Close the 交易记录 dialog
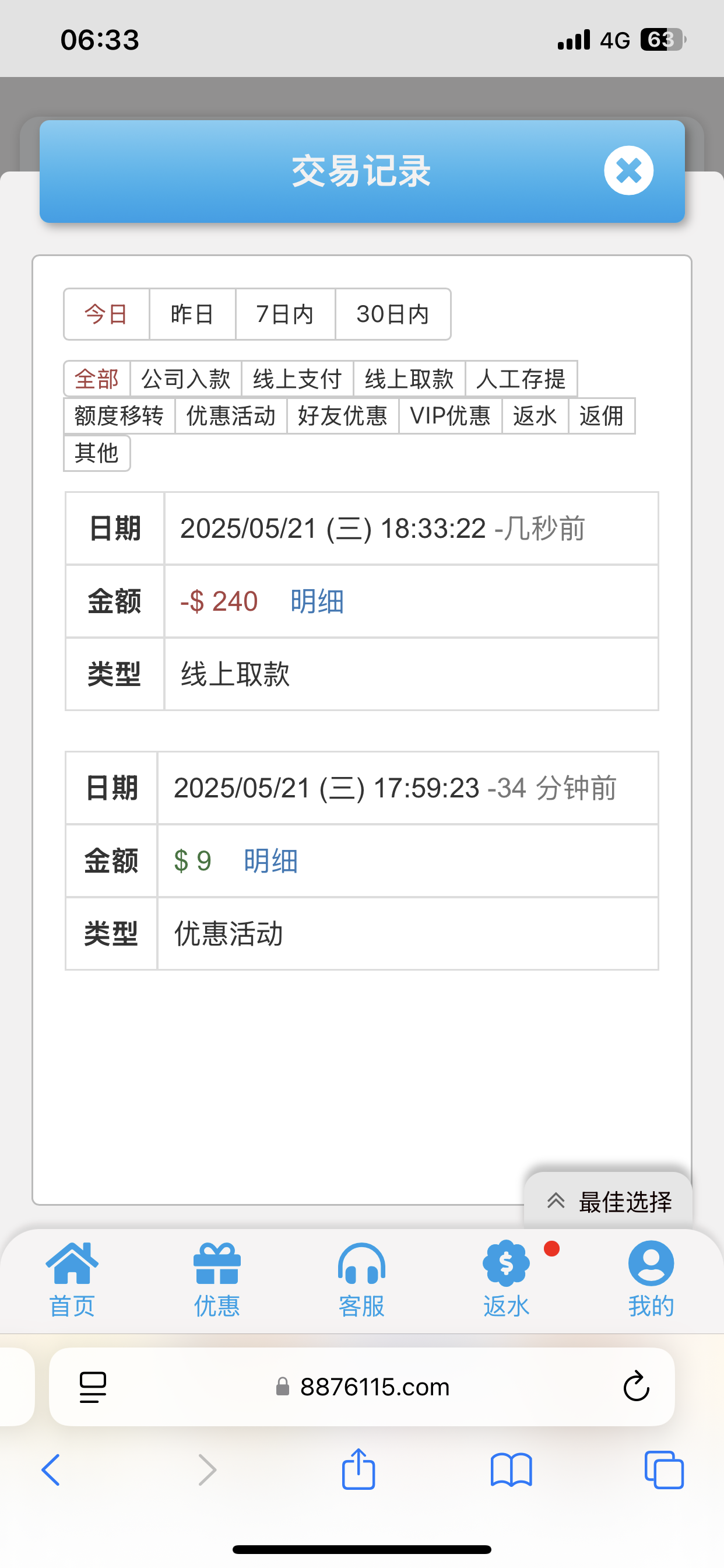Screen dimensions: 724x1568 (x=628, y=170)
